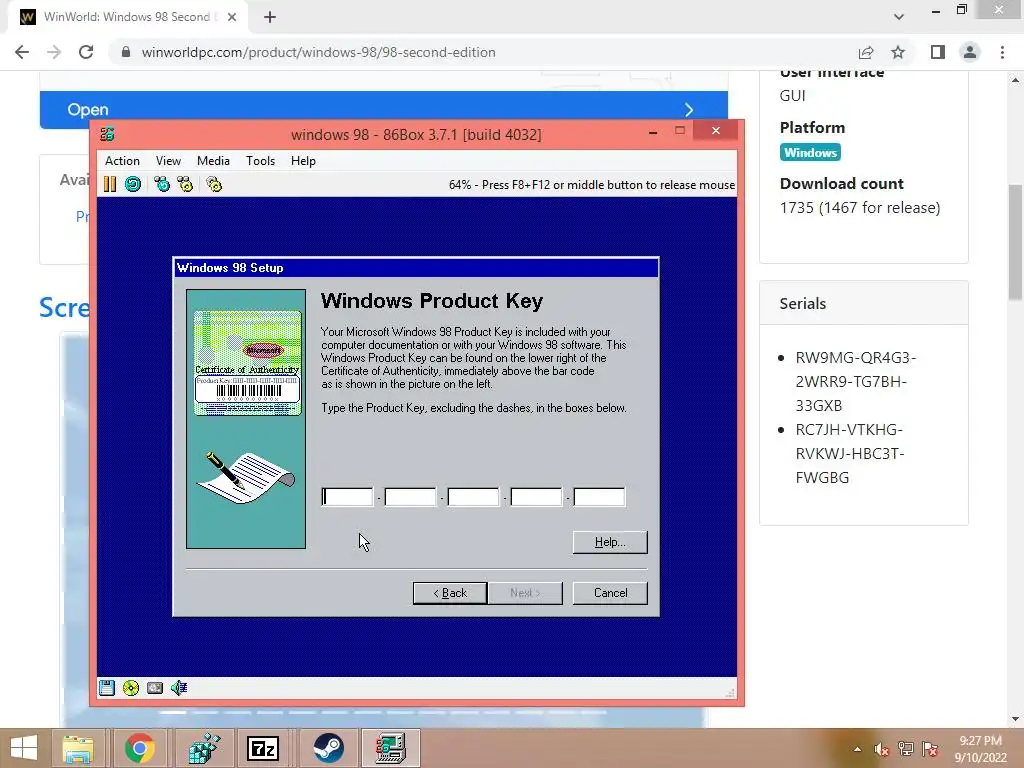Click the network tray icon
Screen dimensions: 1024x768
tap(906, 749)
